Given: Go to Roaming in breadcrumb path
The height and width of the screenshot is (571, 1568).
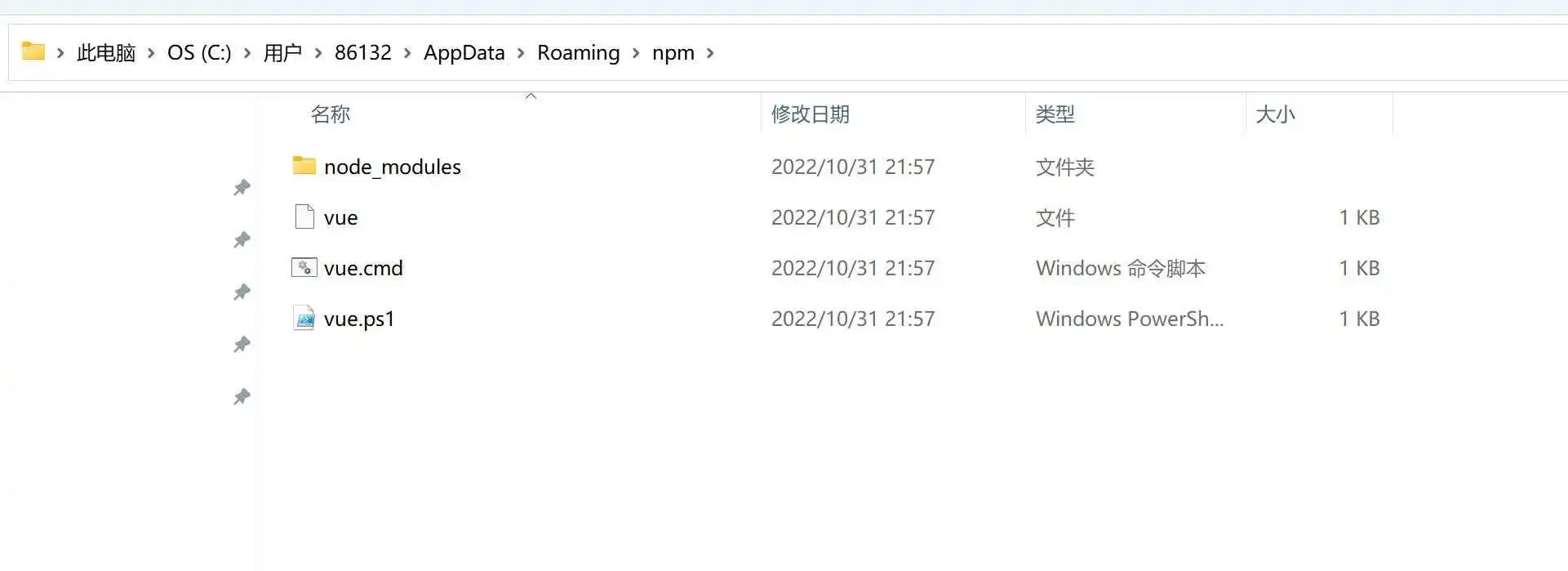Looking at the screenshot, I should pyautogui.click(x=579, y=53).
